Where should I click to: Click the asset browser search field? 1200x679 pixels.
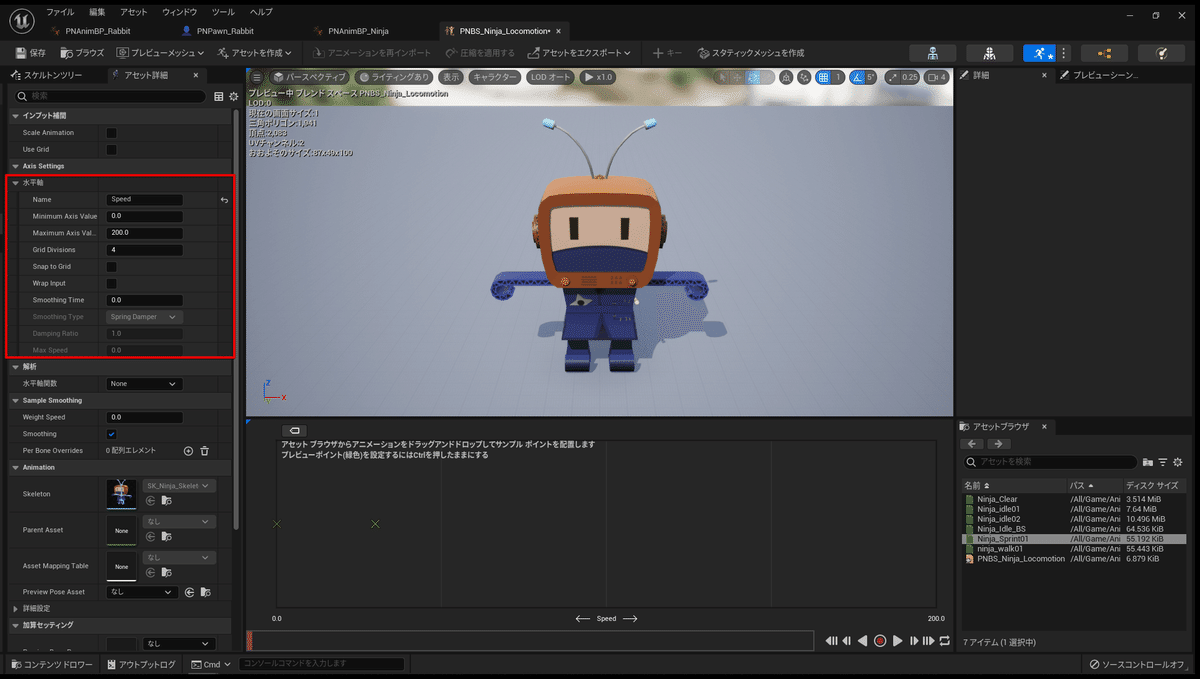pyautogui.click(x=1050, y=462)
